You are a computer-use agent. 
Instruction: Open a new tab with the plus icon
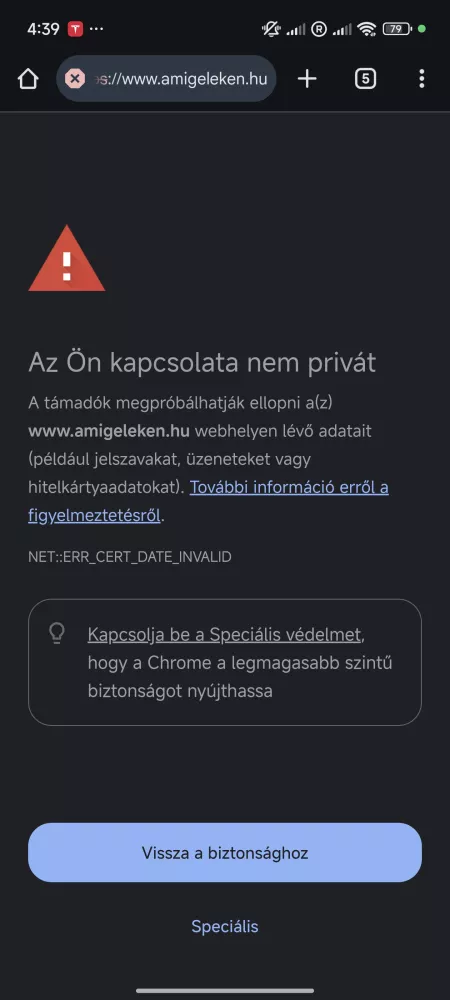point(307,79)
